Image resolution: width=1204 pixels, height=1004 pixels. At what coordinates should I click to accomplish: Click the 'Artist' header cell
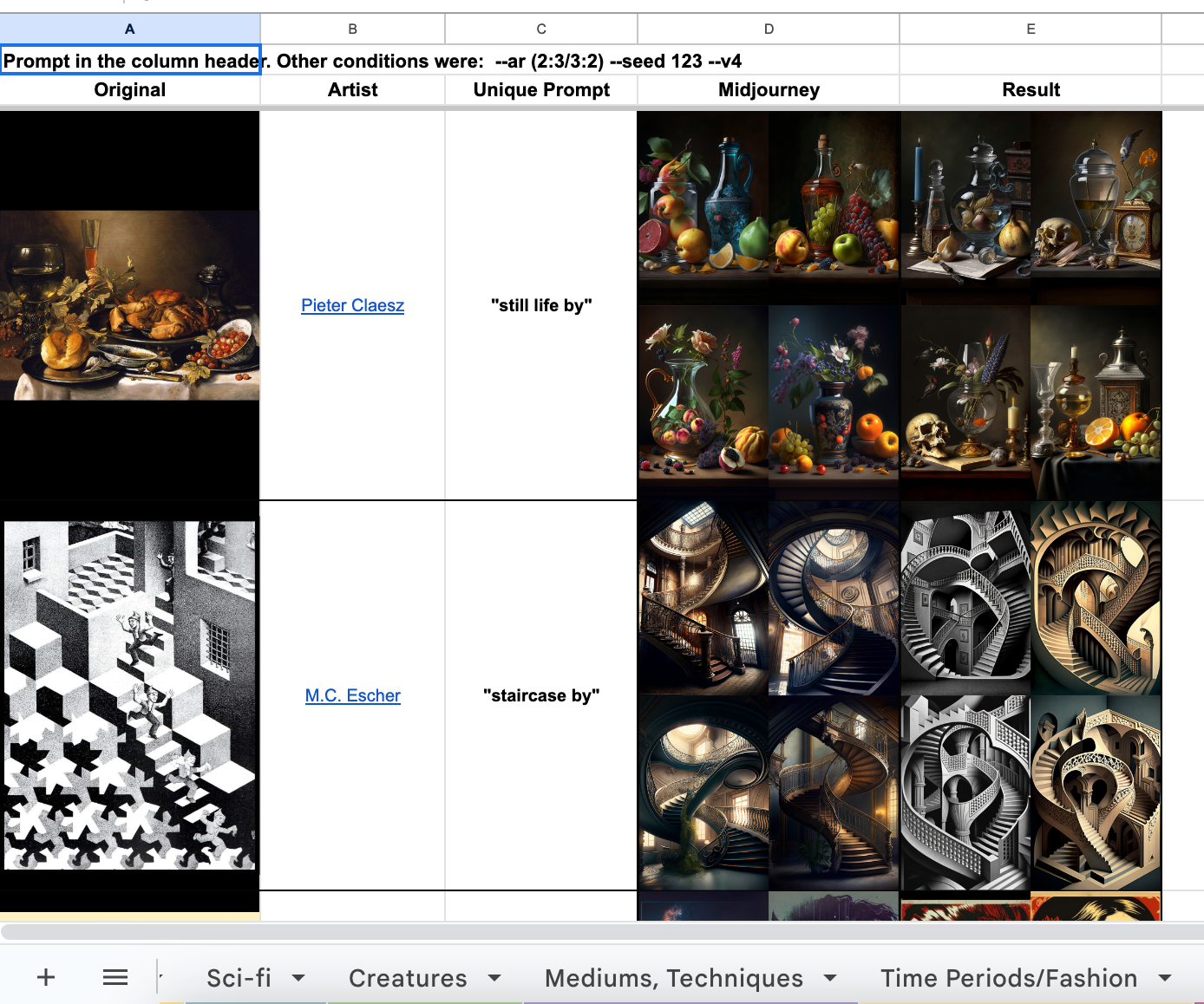coord(352,90)
